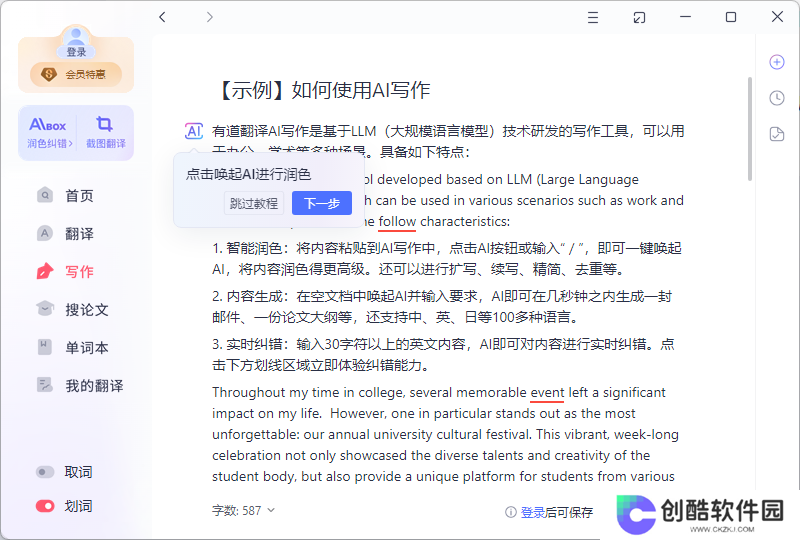Switch to mini window mode icon
The image size is (800, 540).
[639, 18]
